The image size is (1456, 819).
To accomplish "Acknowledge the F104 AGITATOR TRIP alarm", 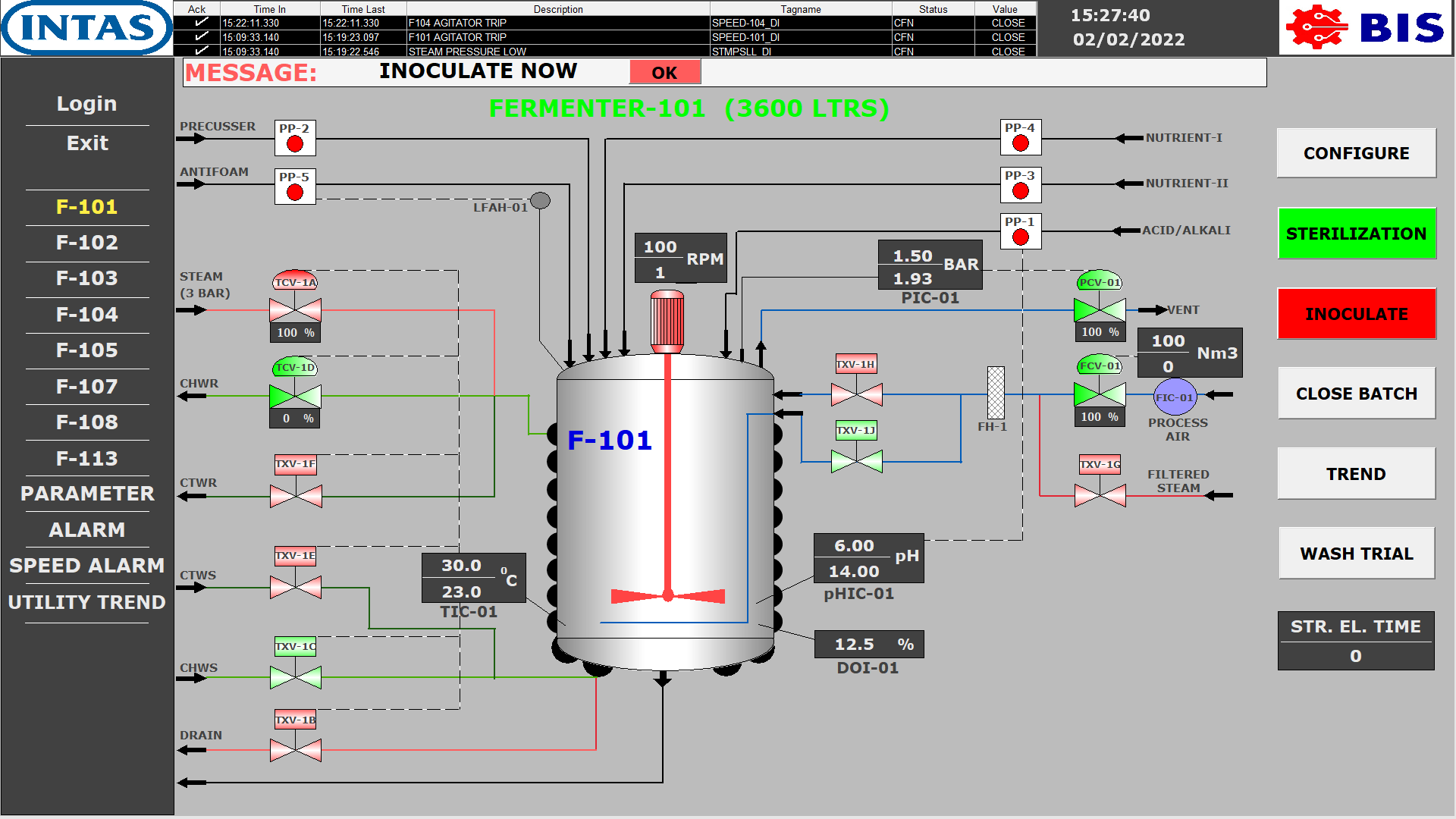I will point(201,23).
